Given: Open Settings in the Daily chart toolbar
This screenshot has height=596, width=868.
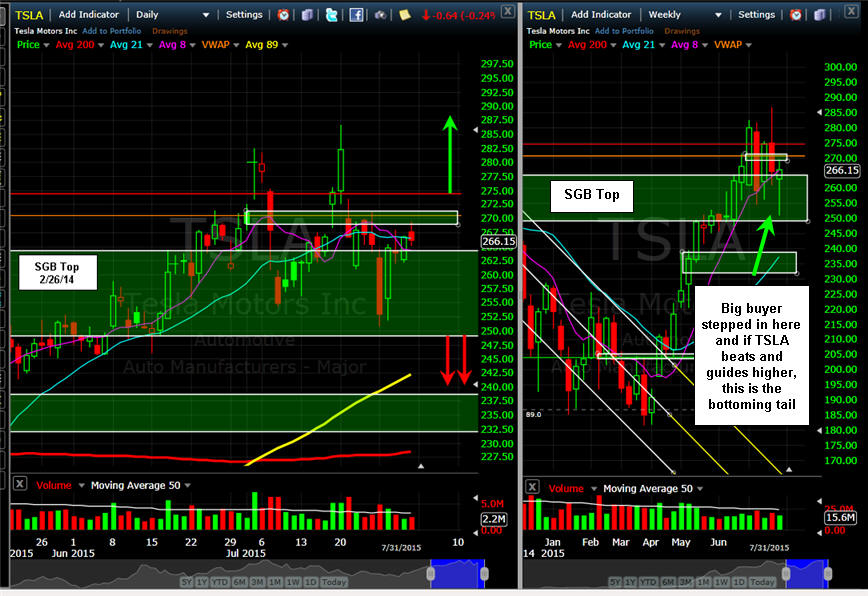Looking at the screenshot, I should 244,15.
